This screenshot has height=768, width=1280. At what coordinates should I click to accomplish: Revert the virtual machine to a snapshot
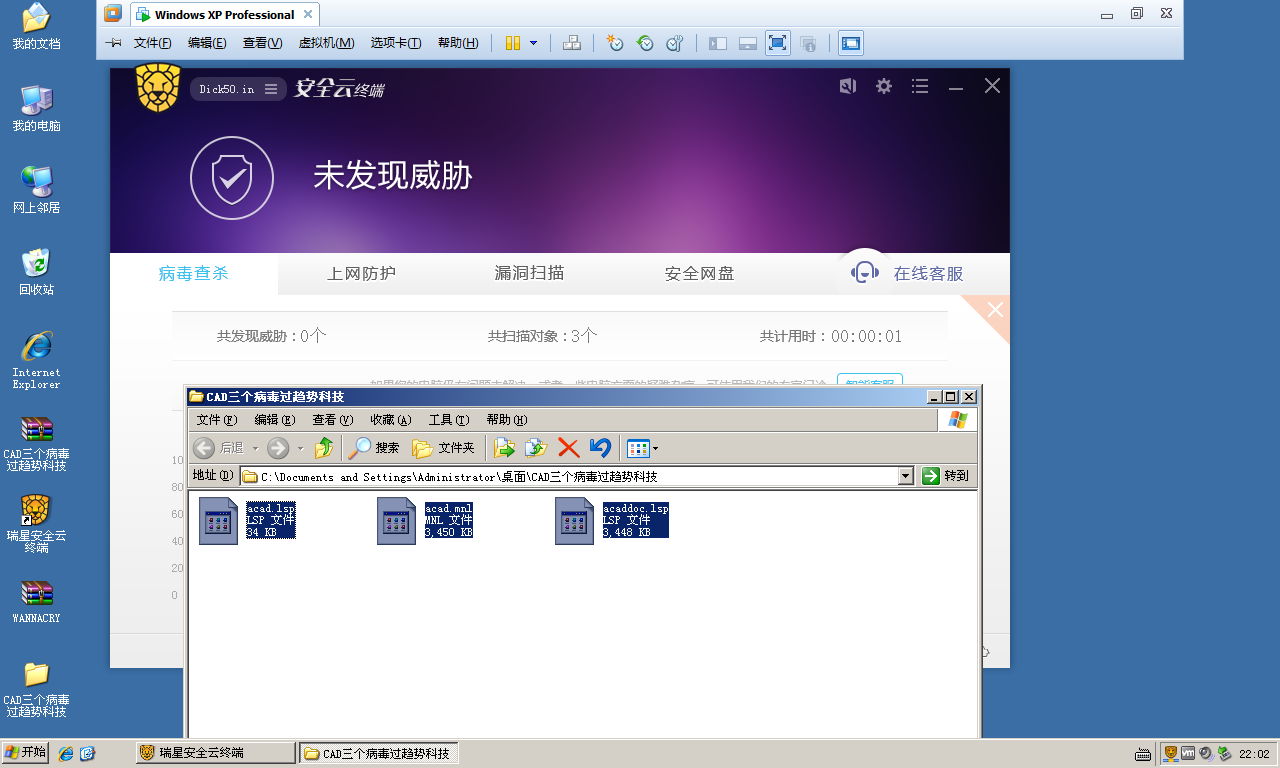point(645,43)
